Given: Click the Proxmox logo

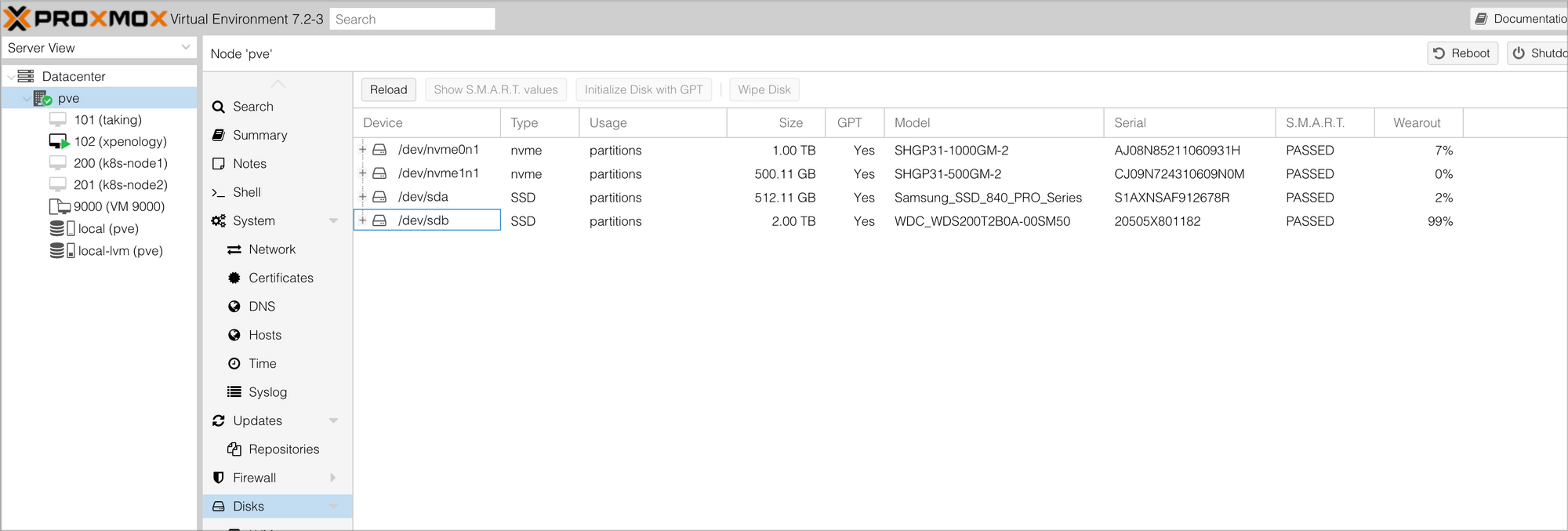Looking at the screenshot, I should 85,18.
